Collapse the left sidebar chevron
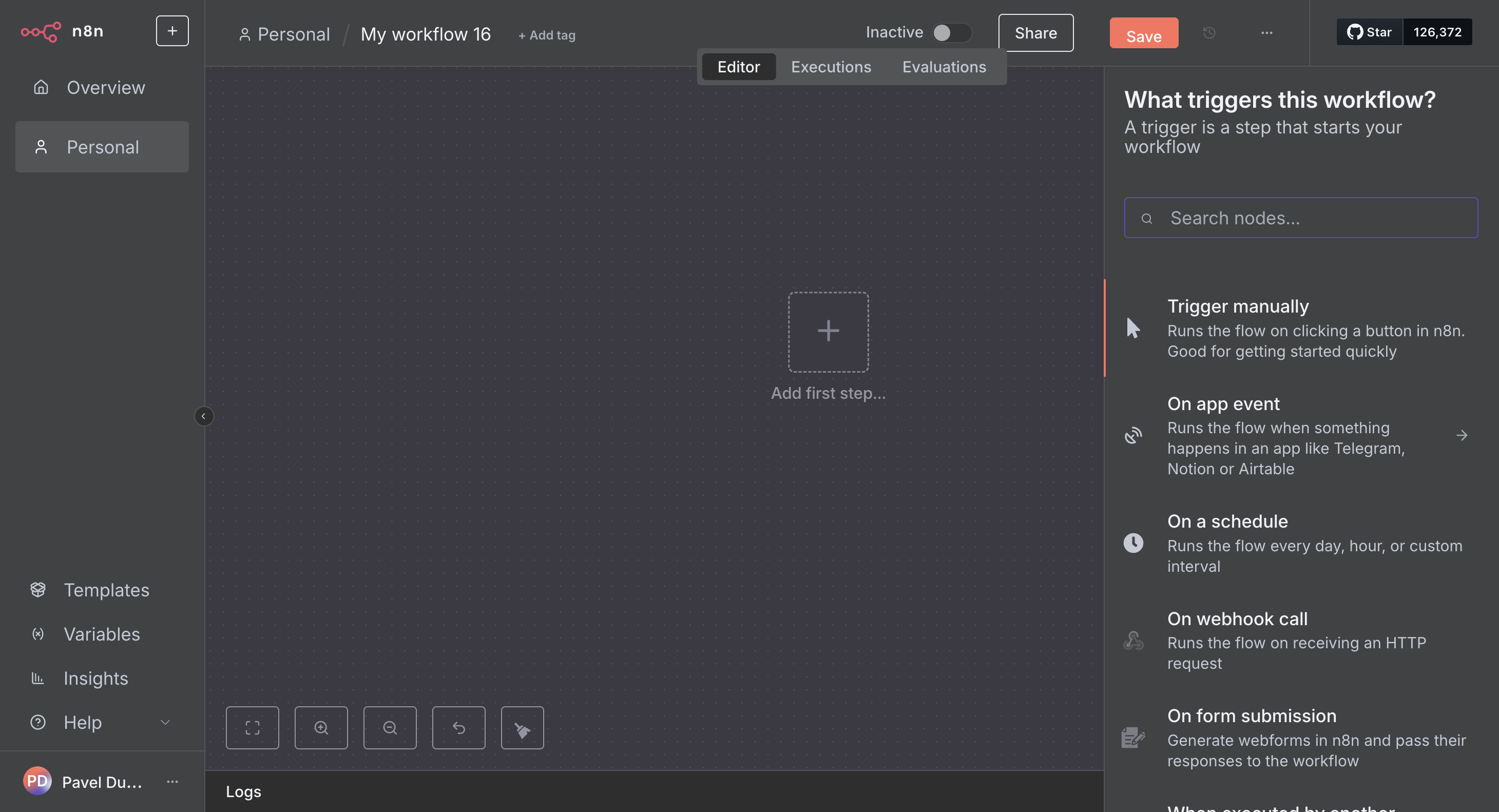Image resolution: width=1499 pixels, height=812 pixels. coord(203,416)
